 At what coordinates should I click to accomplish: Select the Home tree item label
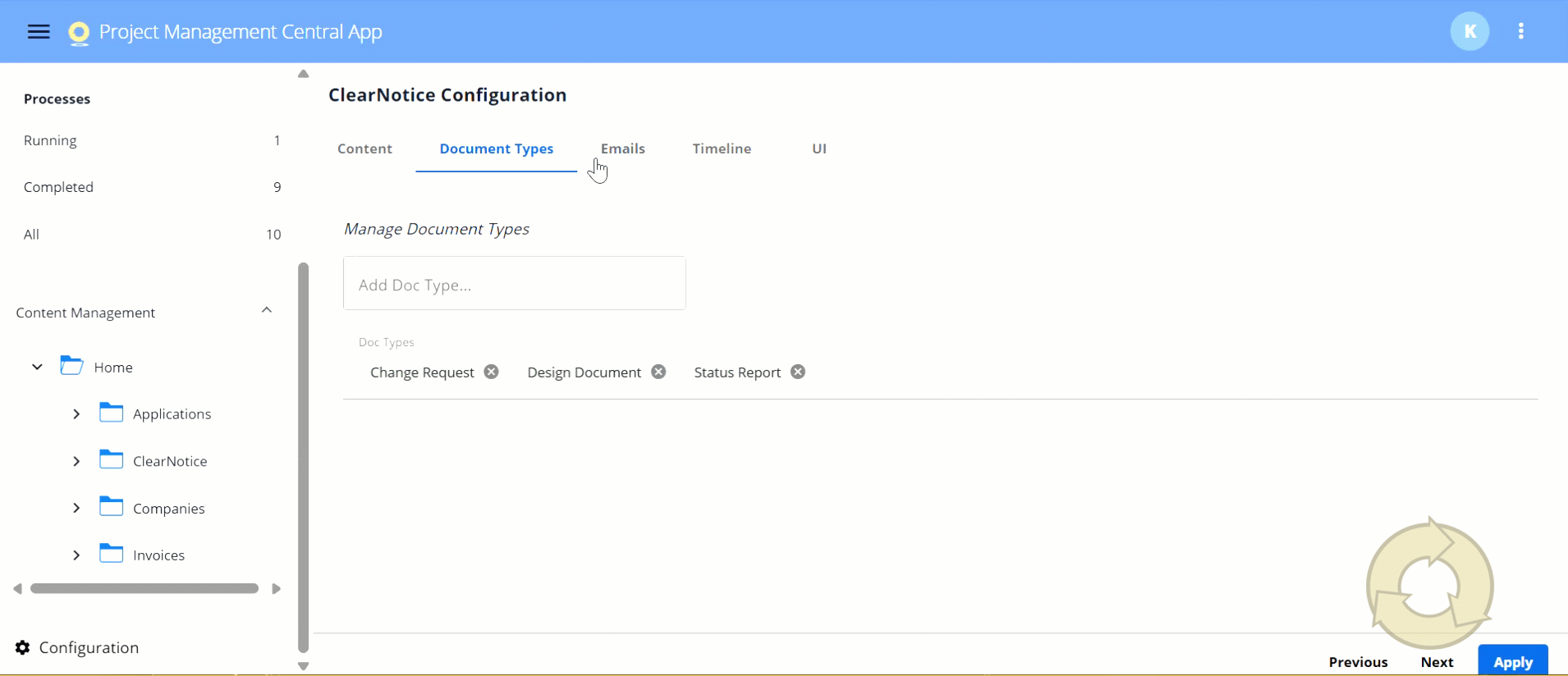tap(113, 368)
